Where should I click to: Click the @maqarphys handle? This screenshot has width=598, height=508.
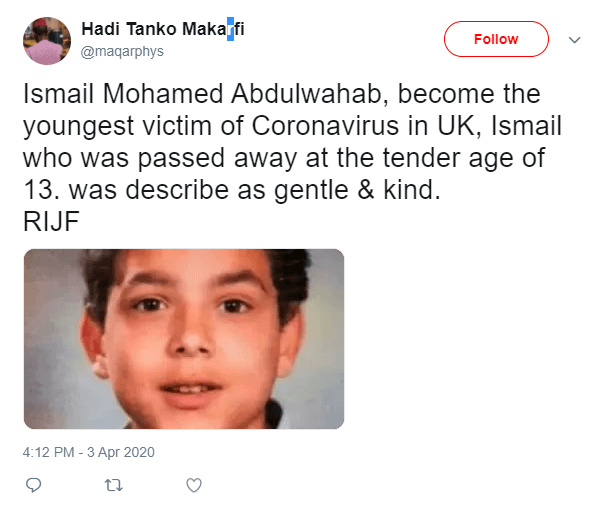click(122, 51)
